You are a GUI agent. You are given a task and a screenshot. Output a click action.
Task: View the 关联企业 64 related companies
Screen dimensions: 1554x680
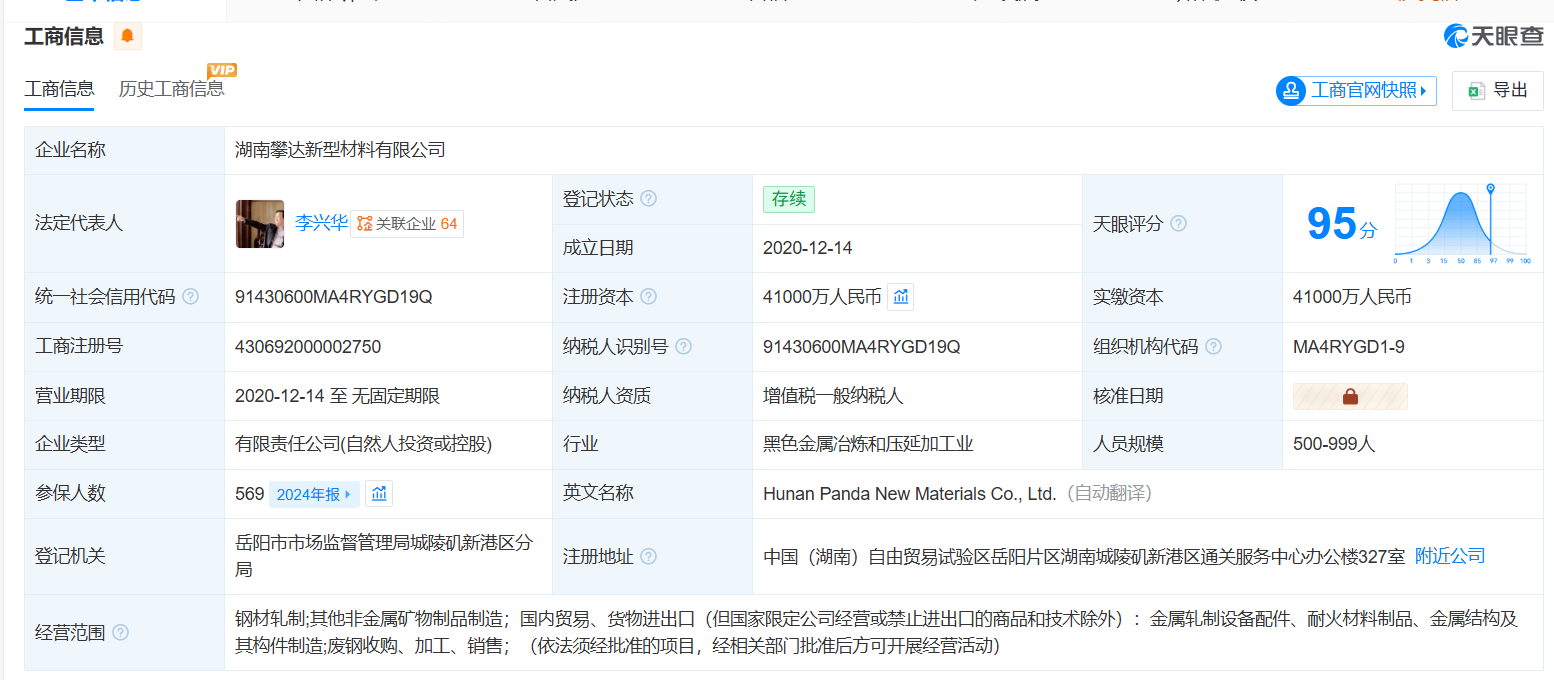(x=407, y=224)
